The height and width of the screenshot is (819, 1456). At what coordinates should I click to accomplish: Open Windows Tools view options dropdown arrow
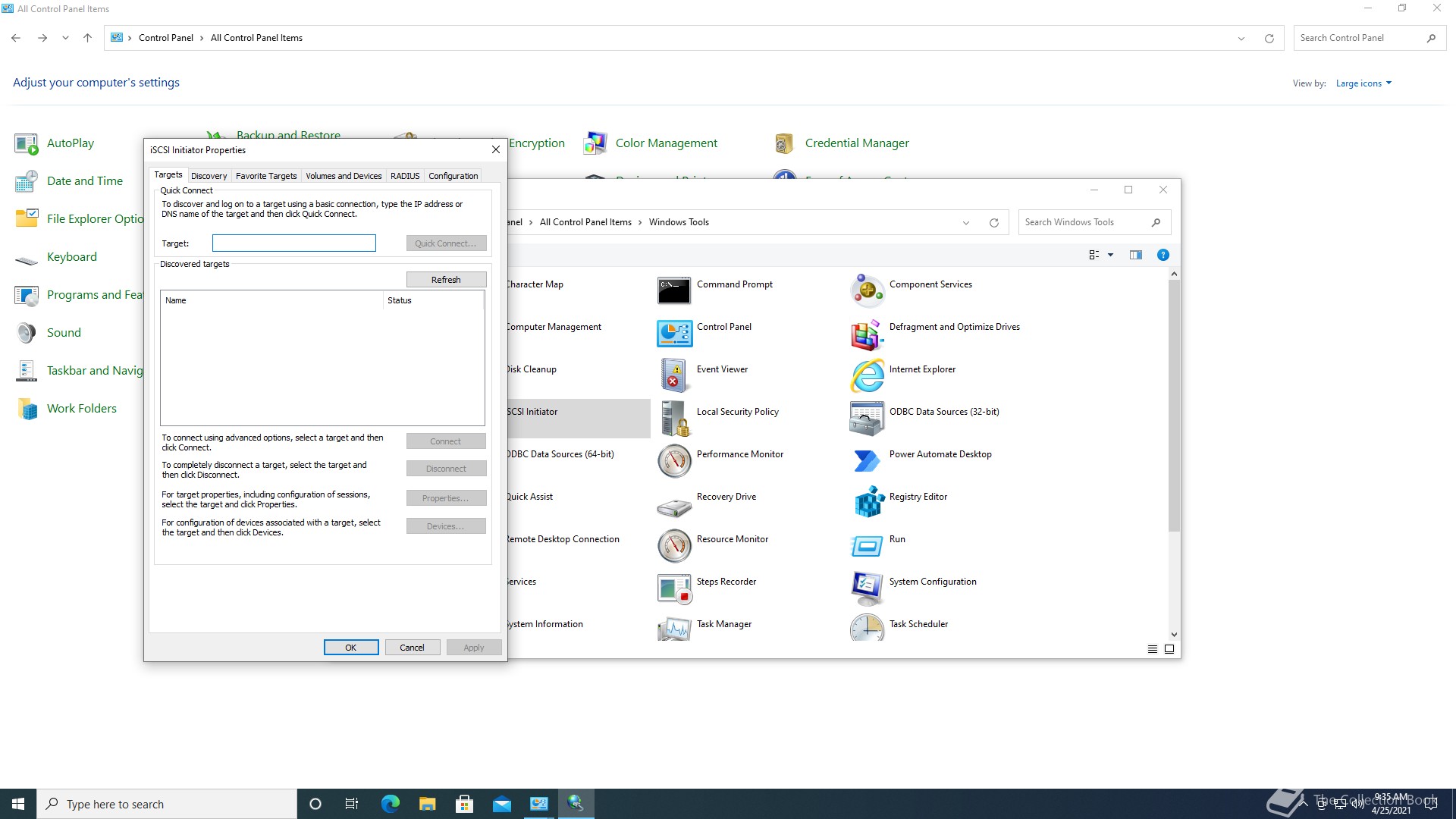1110,256
